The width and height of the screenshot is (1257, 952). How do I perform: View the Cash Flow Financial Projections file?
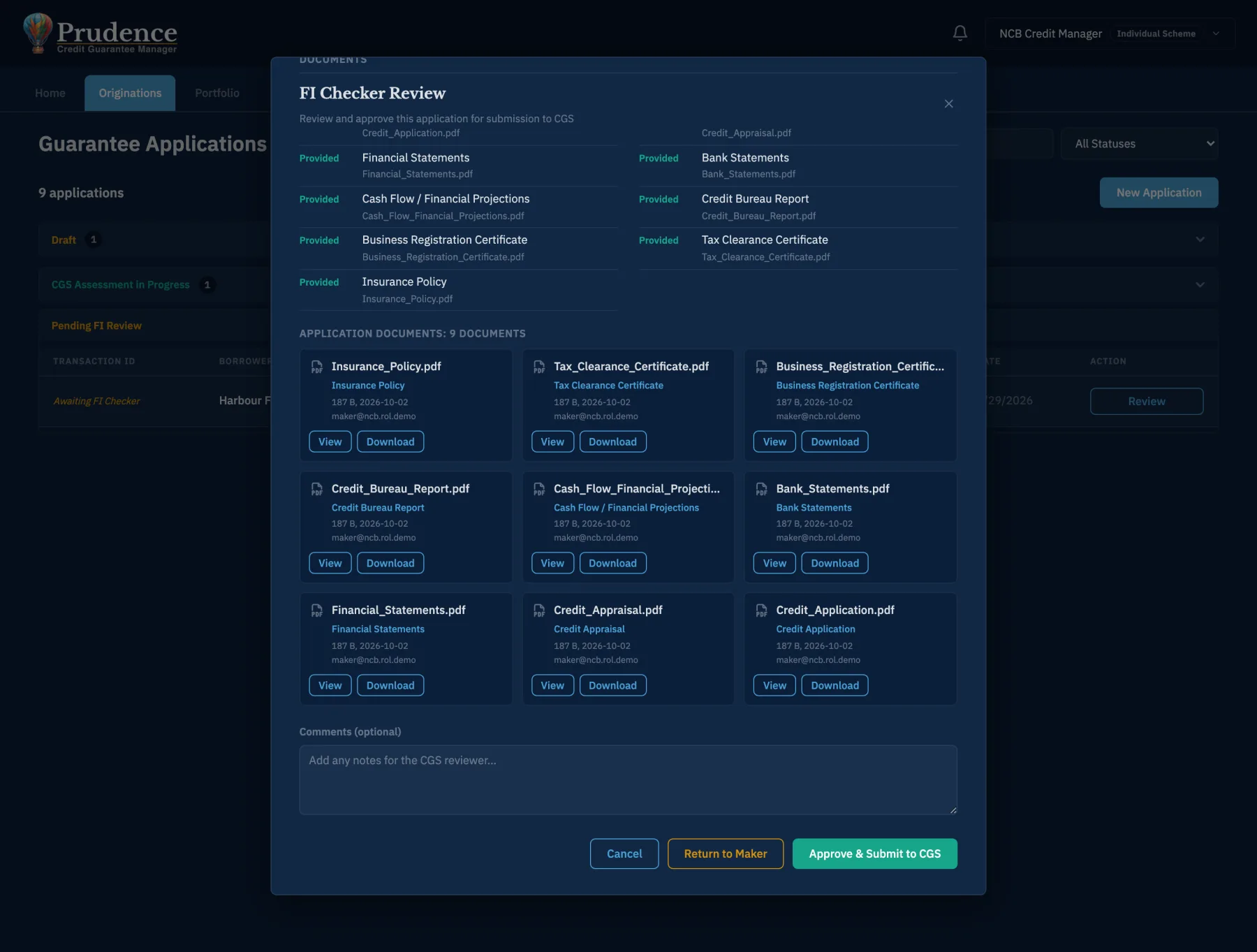tap(552, 563)
